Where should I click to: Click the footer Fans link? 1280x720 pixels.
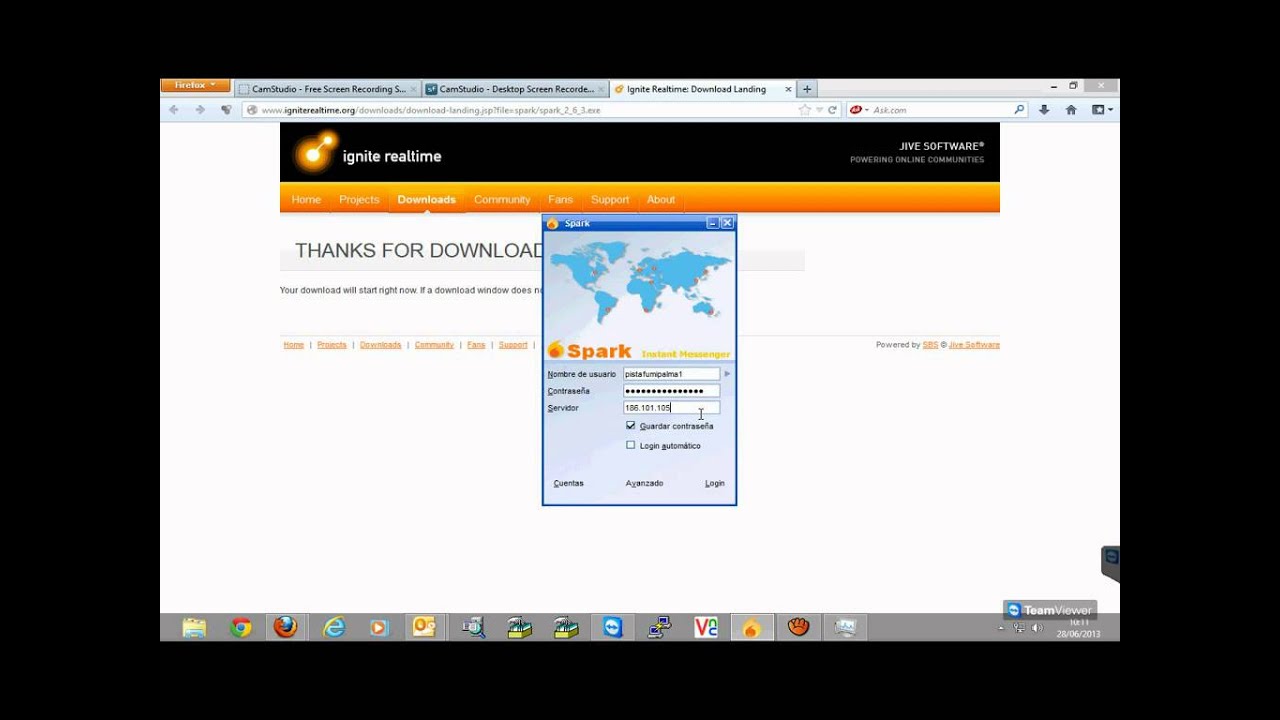pos(476,345)
